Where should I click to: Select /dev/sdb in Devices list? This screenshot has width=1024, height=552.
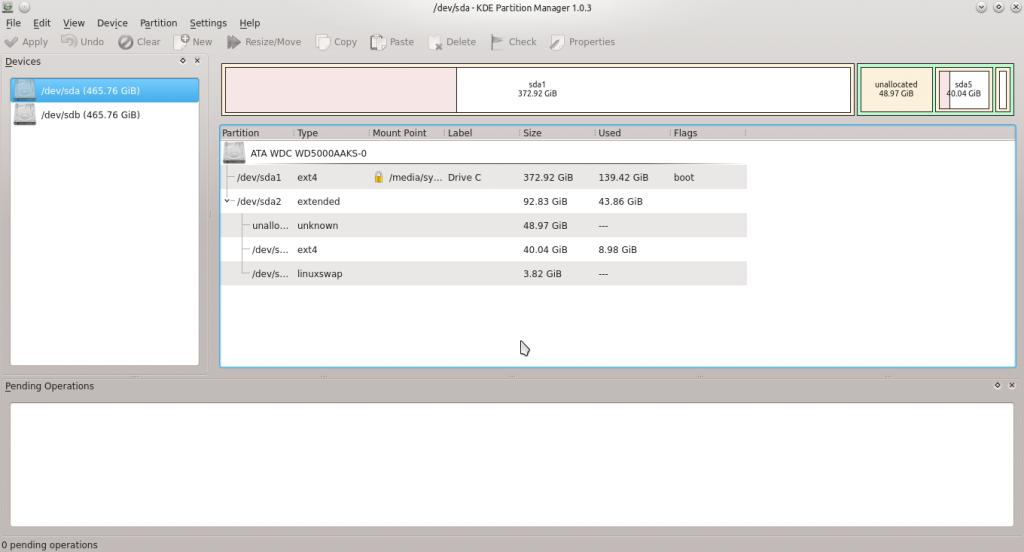(90, 115)
